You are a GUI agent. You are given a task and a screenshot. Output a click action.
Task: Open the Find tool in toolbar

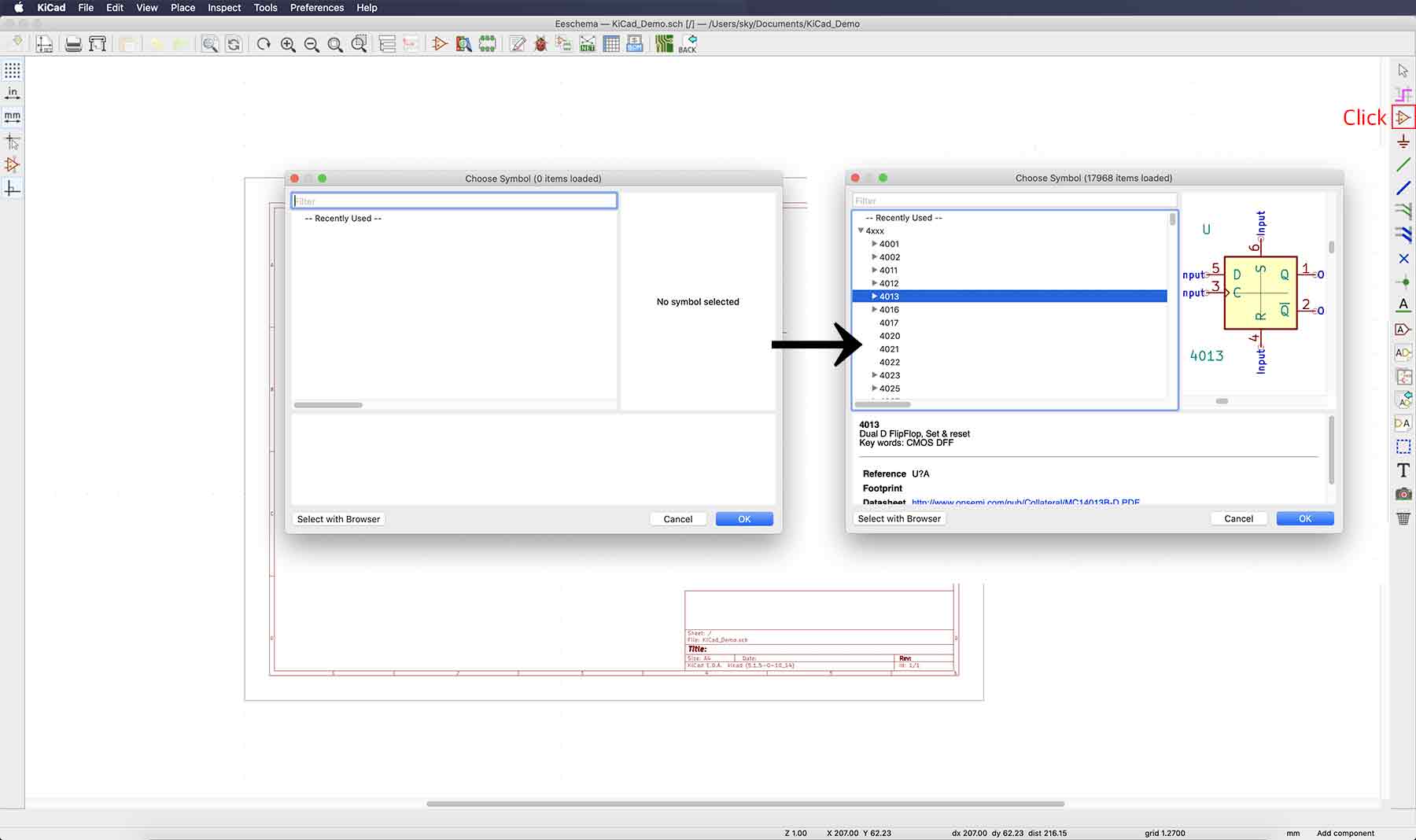(210, 44)
